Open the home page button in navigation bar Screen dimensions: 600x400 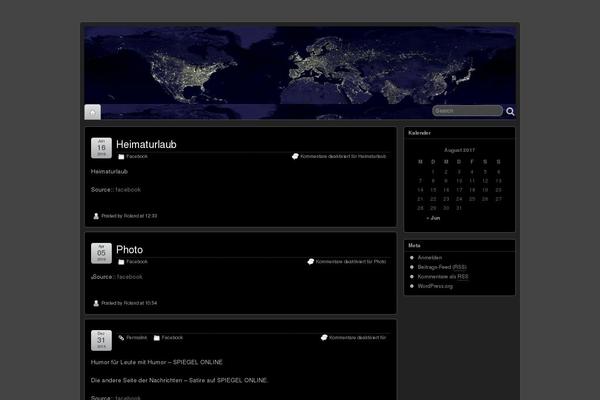coord(93,112)
